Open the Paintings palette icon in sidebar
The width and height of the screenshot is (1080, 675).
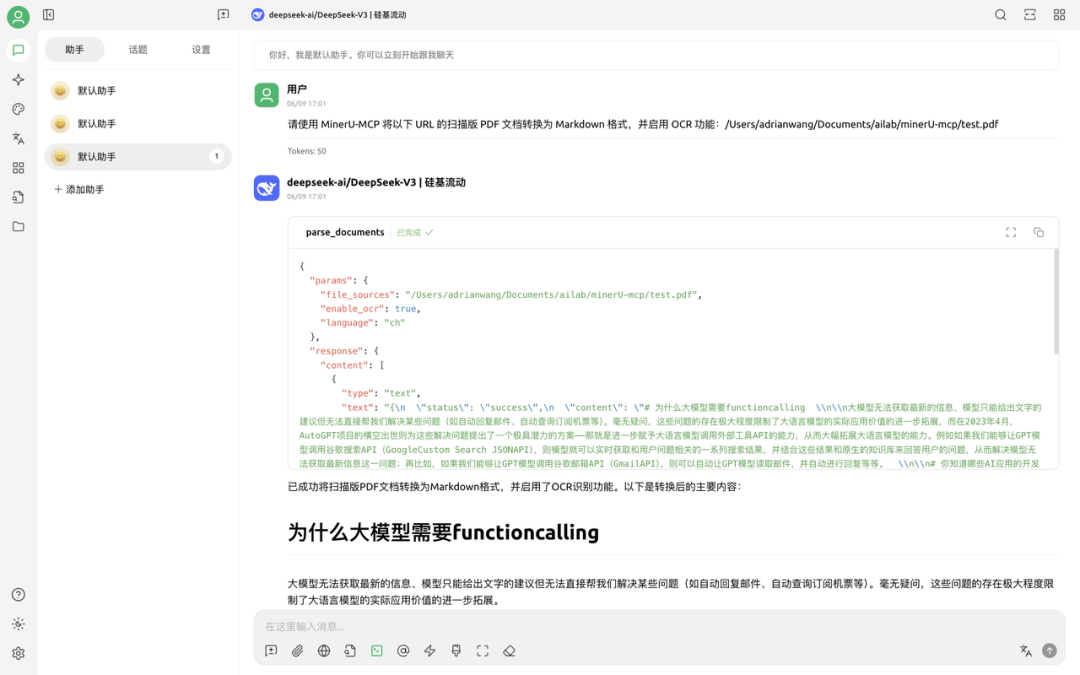[18, 109]
